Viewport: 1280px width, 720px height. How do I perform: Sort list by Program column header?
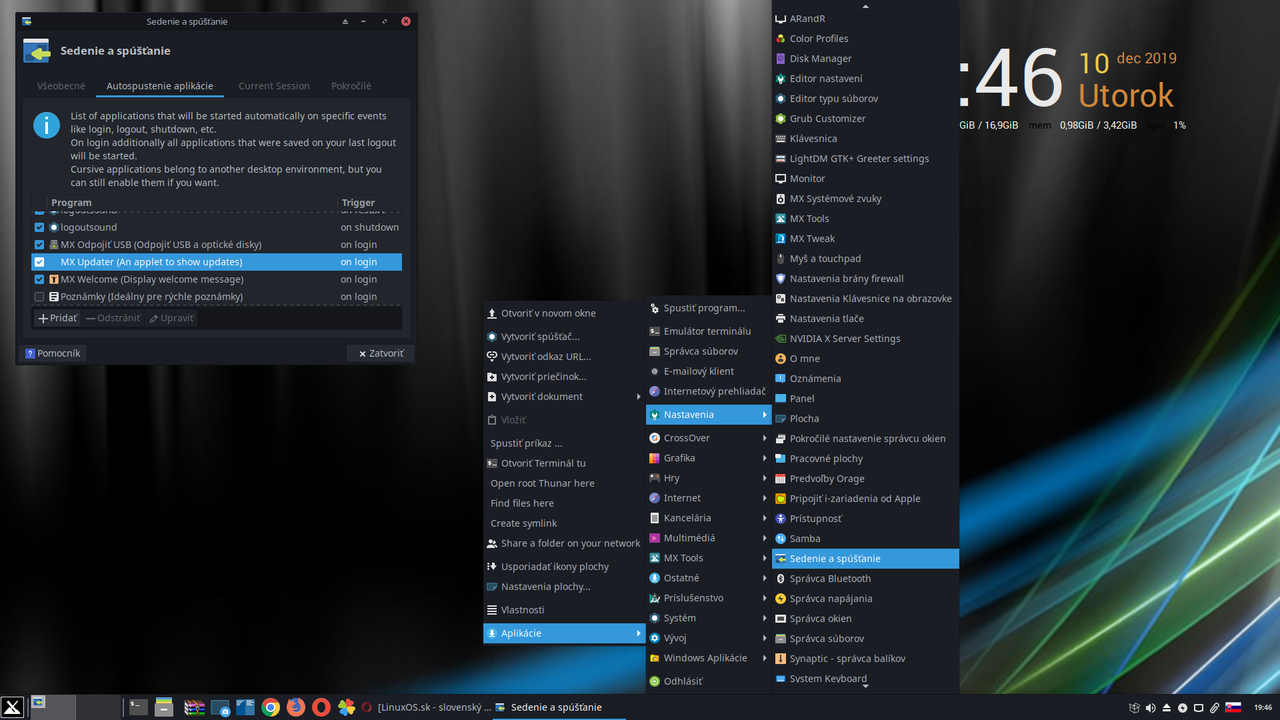(x=193, y=202)
